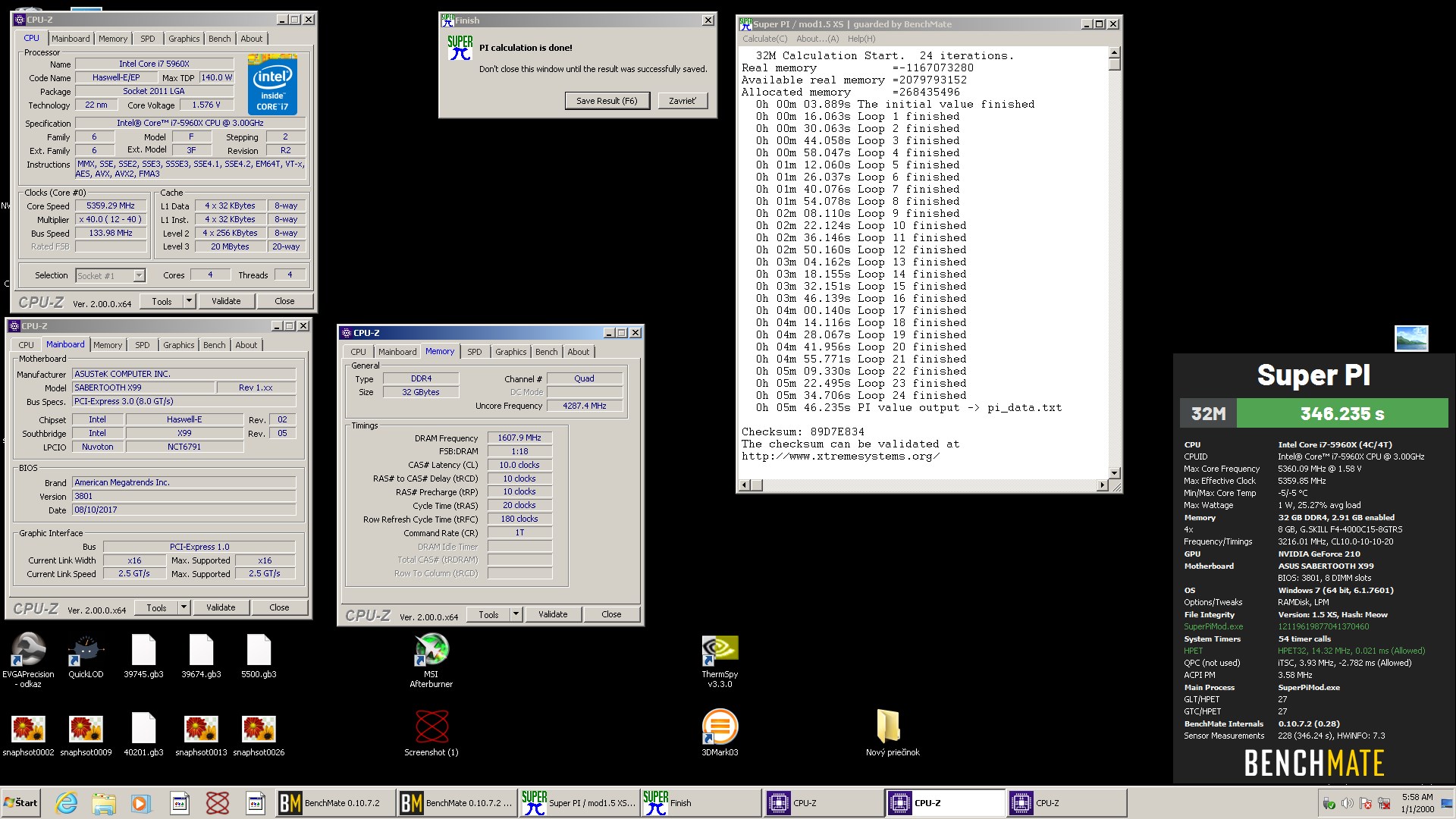Open Graphics tab in Mainboard CPU-Z window
Image resolution: width=1456 pixels, height=819 pixels.
pyautogui.click(x=179, y=345)
